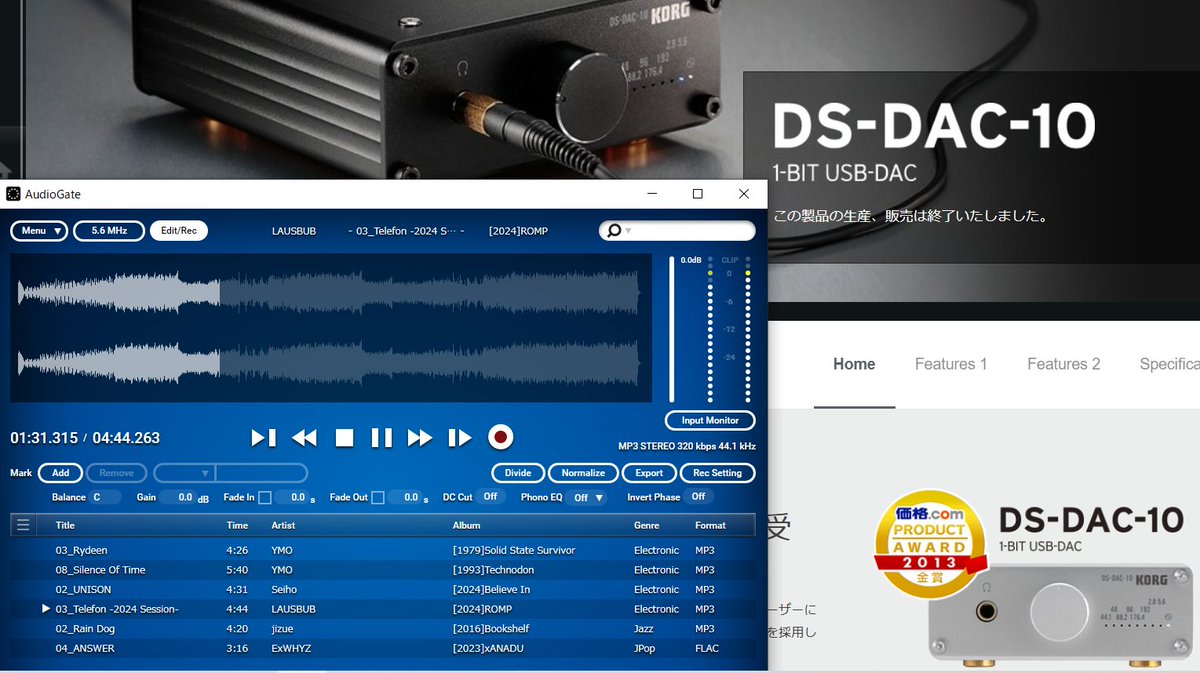Click the 01:31.315 current time display
This screenshot has width=1200, height=673.
pyautogui.click(x=43, y=438)
